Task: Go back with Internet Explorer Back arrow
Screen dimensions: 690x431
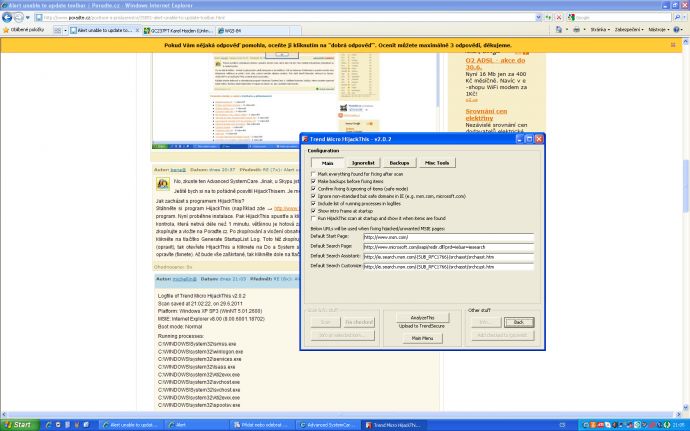Action: coord(7,17)
